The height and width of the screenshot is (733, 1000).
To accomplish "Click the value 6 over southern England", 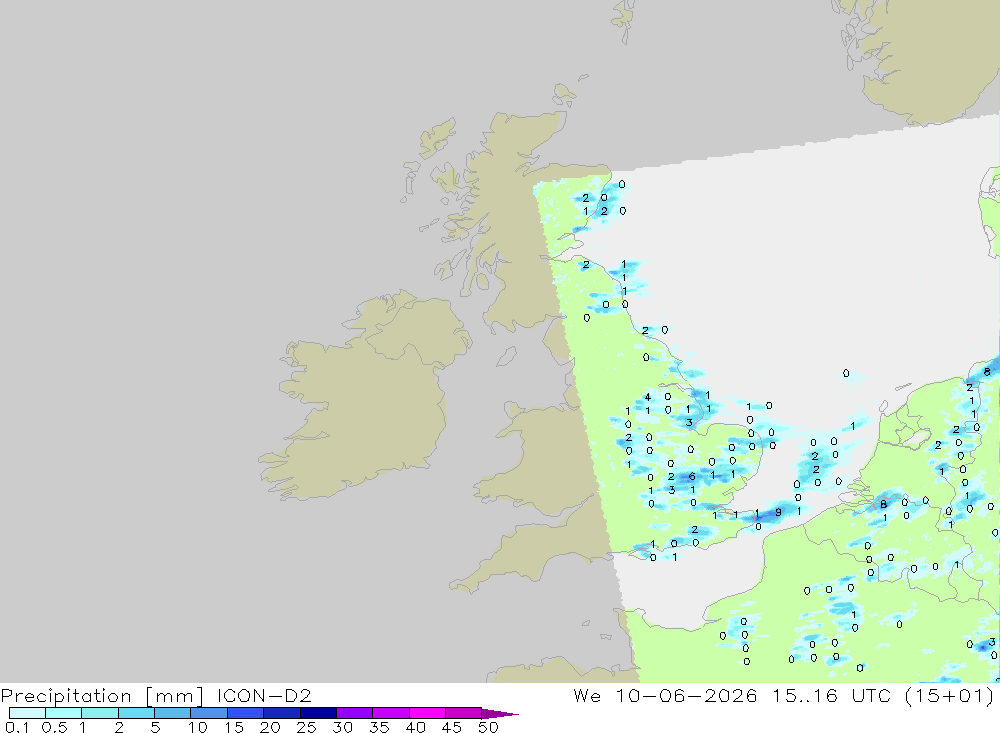I will click(x=692, y=477).
